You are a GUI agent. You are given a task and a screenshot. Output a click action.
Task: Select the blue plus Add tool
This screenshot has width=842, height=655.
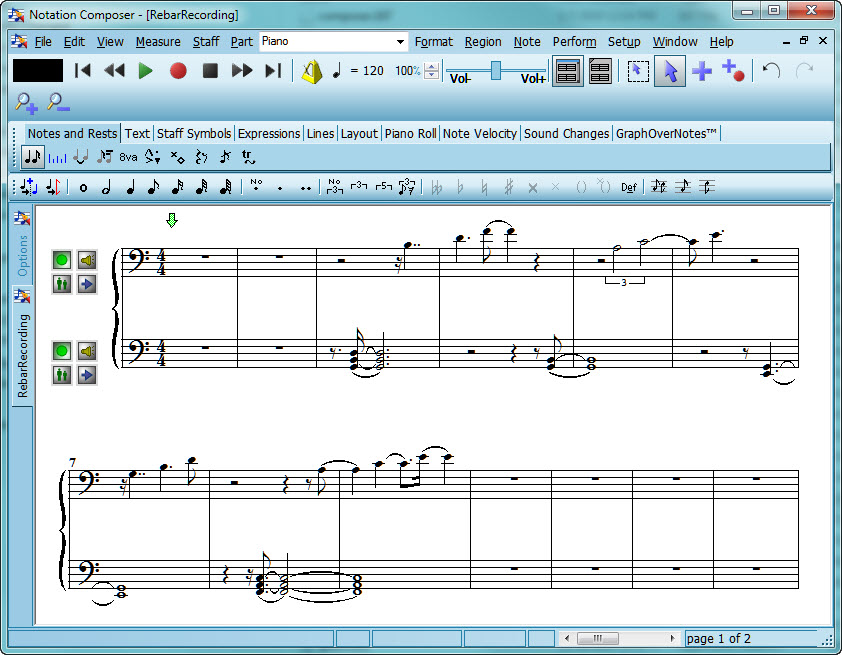702,71
